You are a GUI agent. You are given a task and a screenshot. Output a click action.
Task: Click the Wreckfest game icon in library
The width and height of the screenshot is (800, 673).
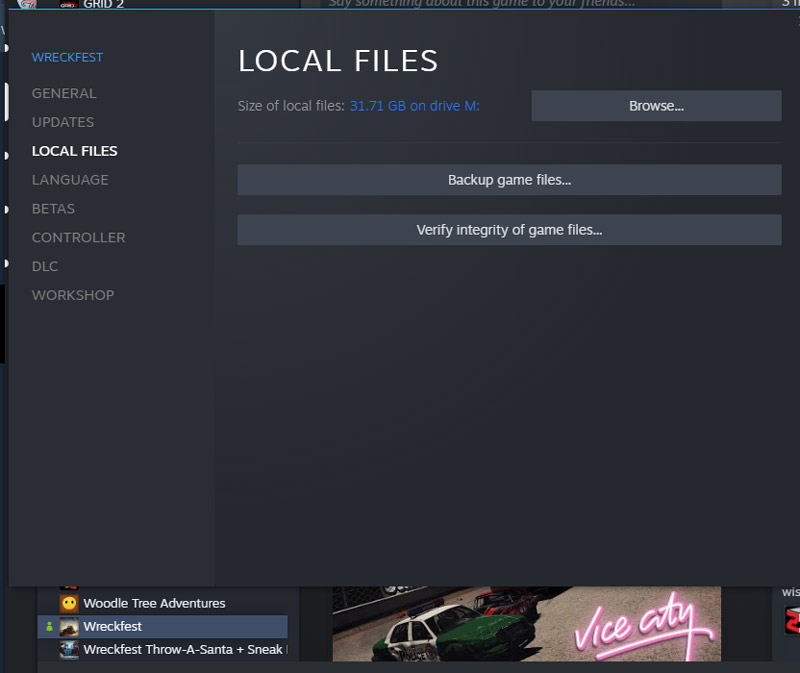pyautogui.click(x=69, y=627)
